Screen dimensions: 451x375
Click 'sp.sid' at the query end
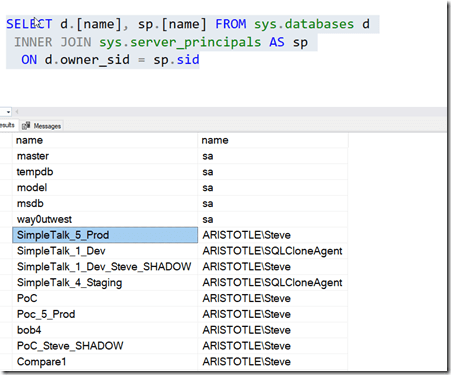pos(176,60)
